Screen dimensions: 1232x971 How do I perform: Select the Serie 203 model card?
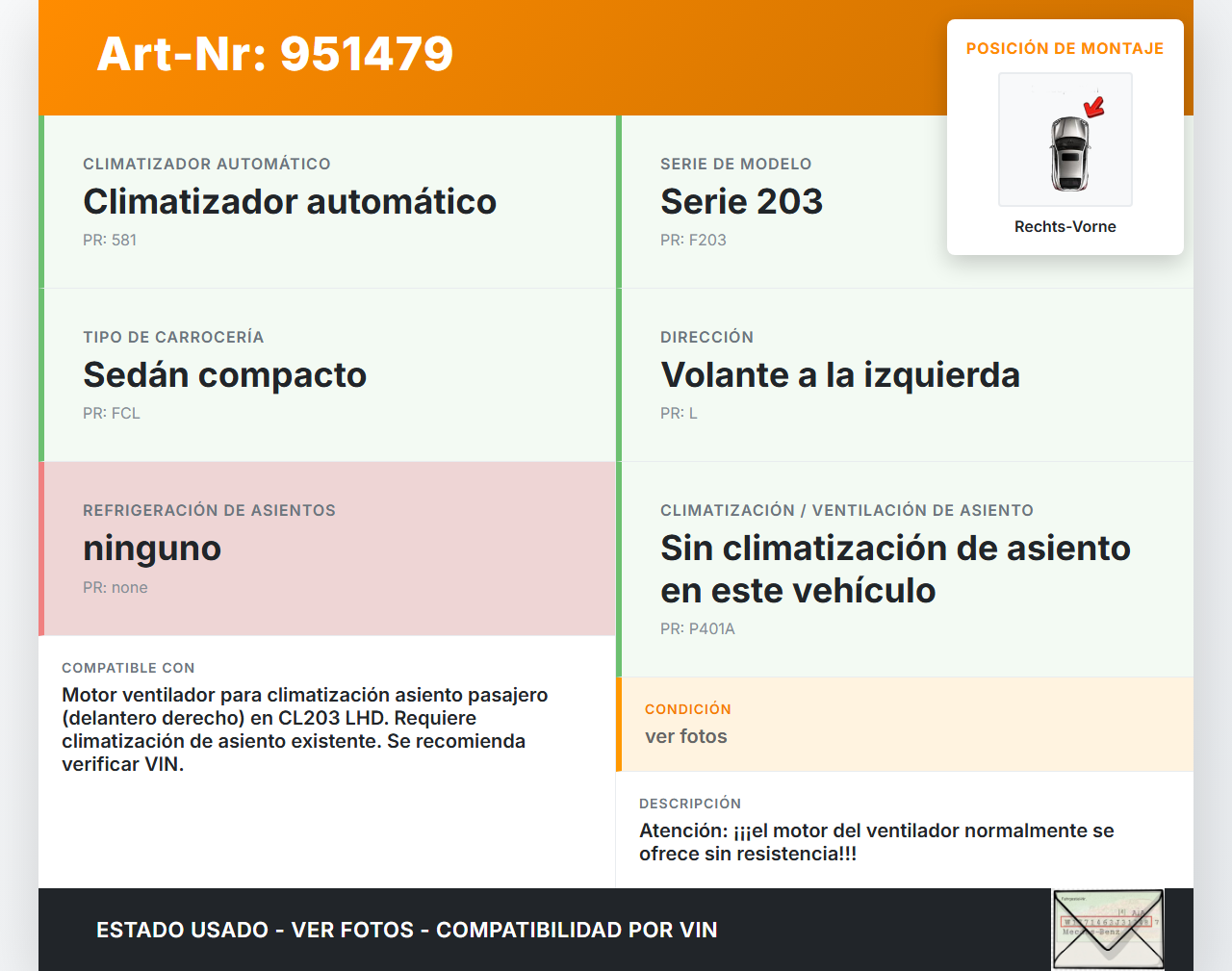pos(780,202)
